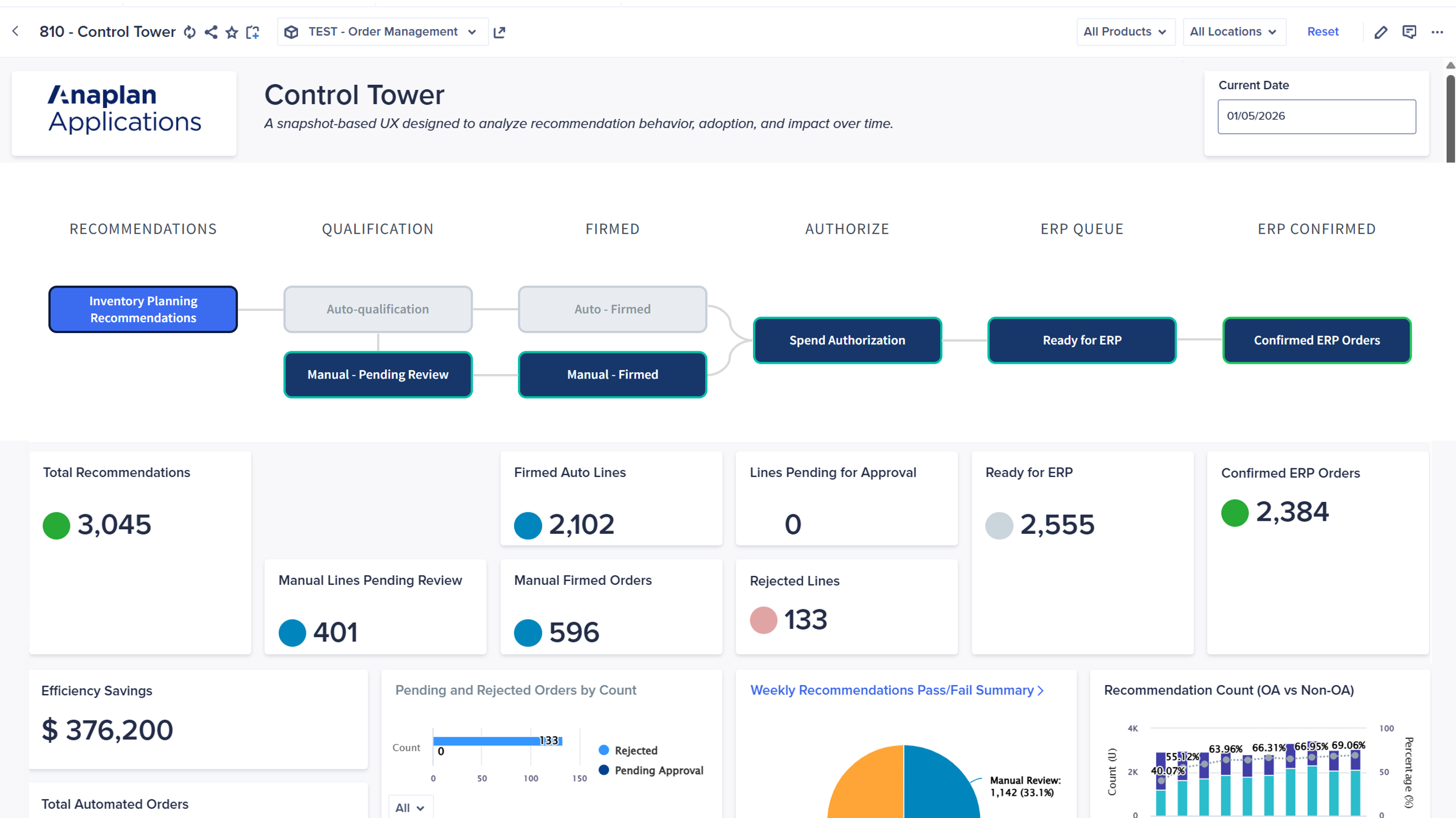This screenshot has height=818, width=1456.
Task: Open TEST - Order Management model selector
Action: (383, 32)
